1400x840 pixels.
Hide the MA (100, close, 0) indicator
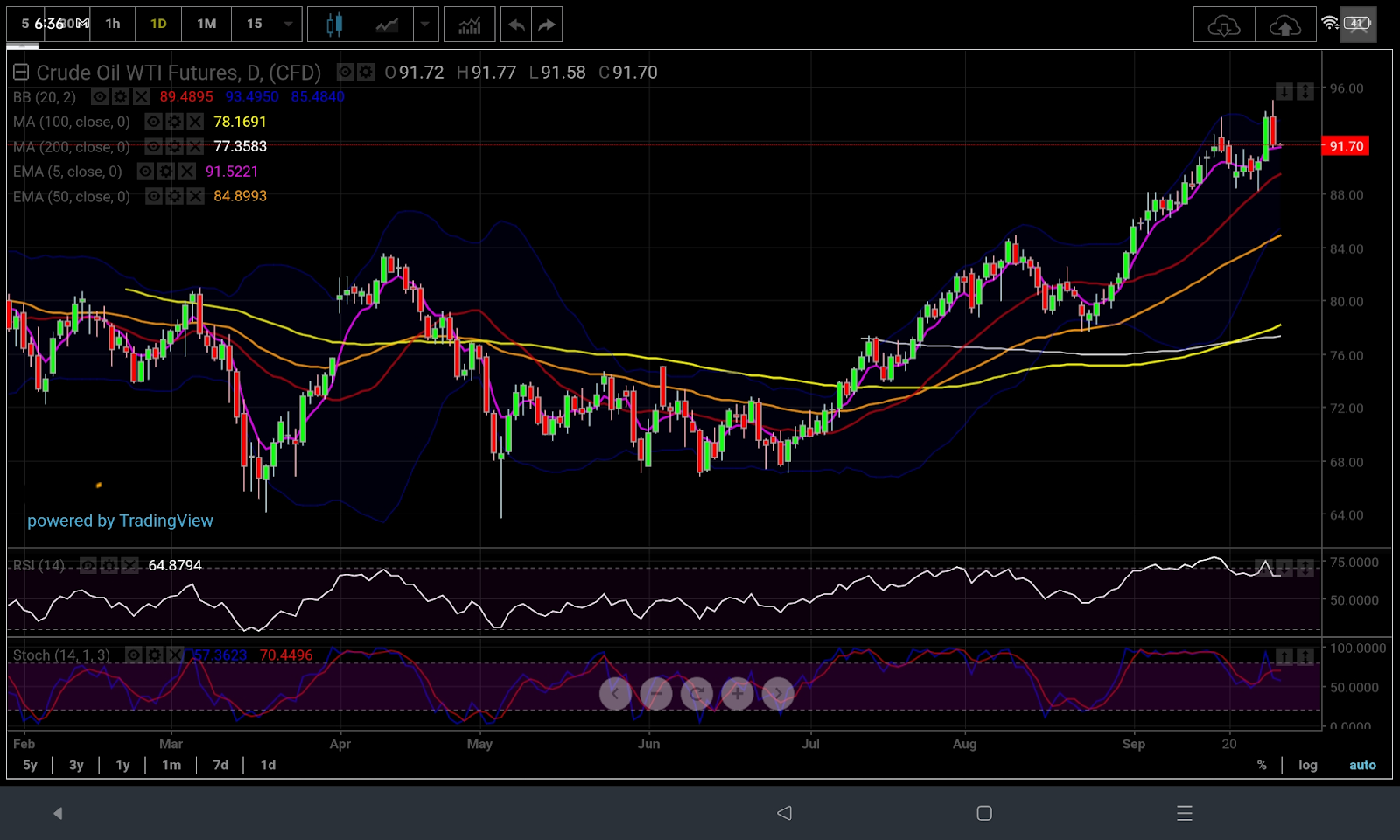tap(153, 122)
